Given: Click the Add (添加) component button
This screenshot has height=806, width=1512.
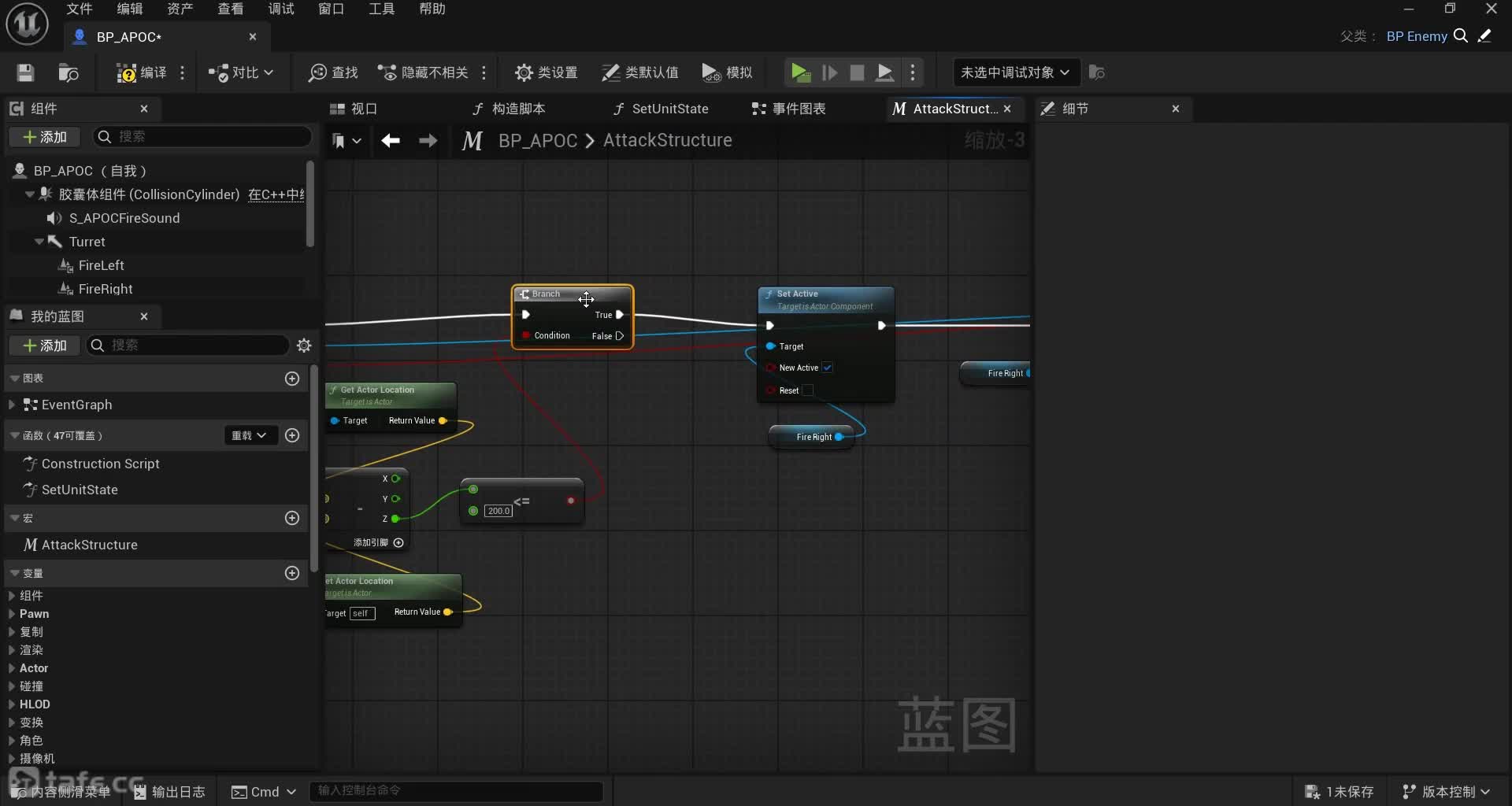Looking at the screenshot, I should click(45, 137).
